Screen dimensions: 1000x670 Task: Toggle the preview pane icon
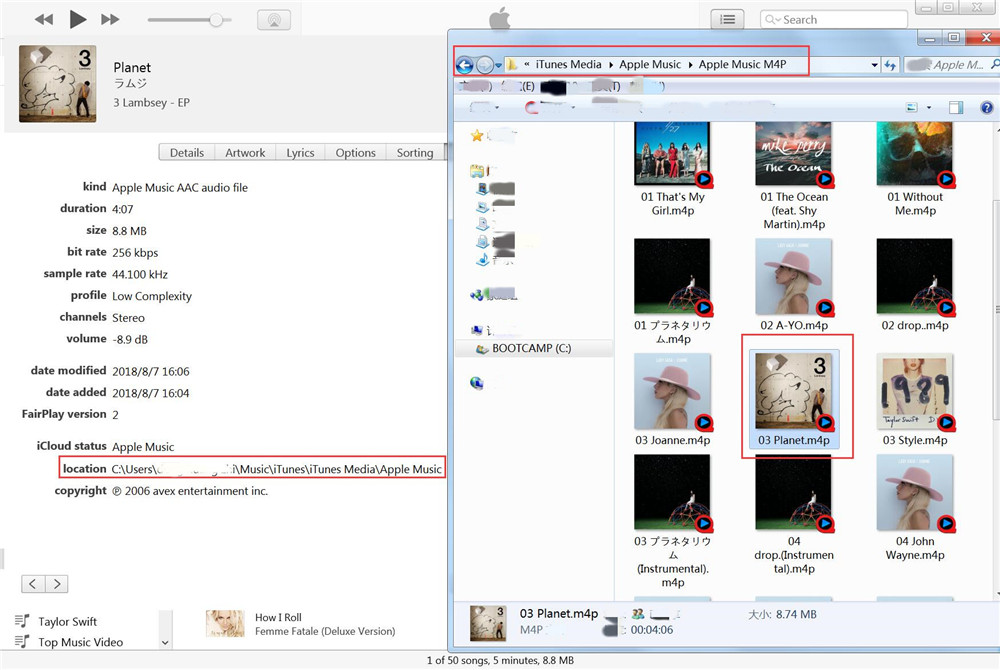click(955, 108)
